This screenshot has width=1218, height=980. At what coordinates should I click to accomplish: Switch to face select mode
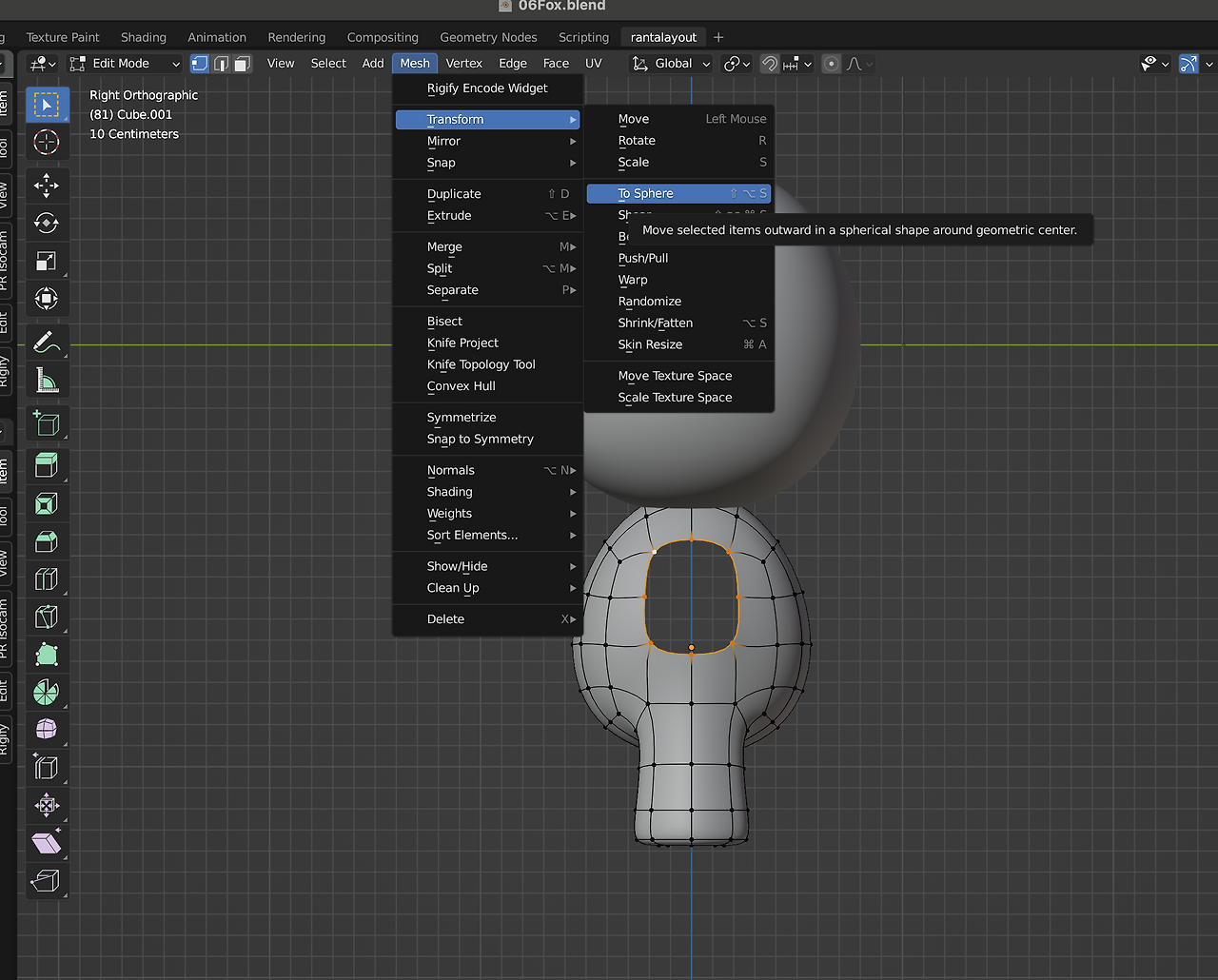point(243,64)
